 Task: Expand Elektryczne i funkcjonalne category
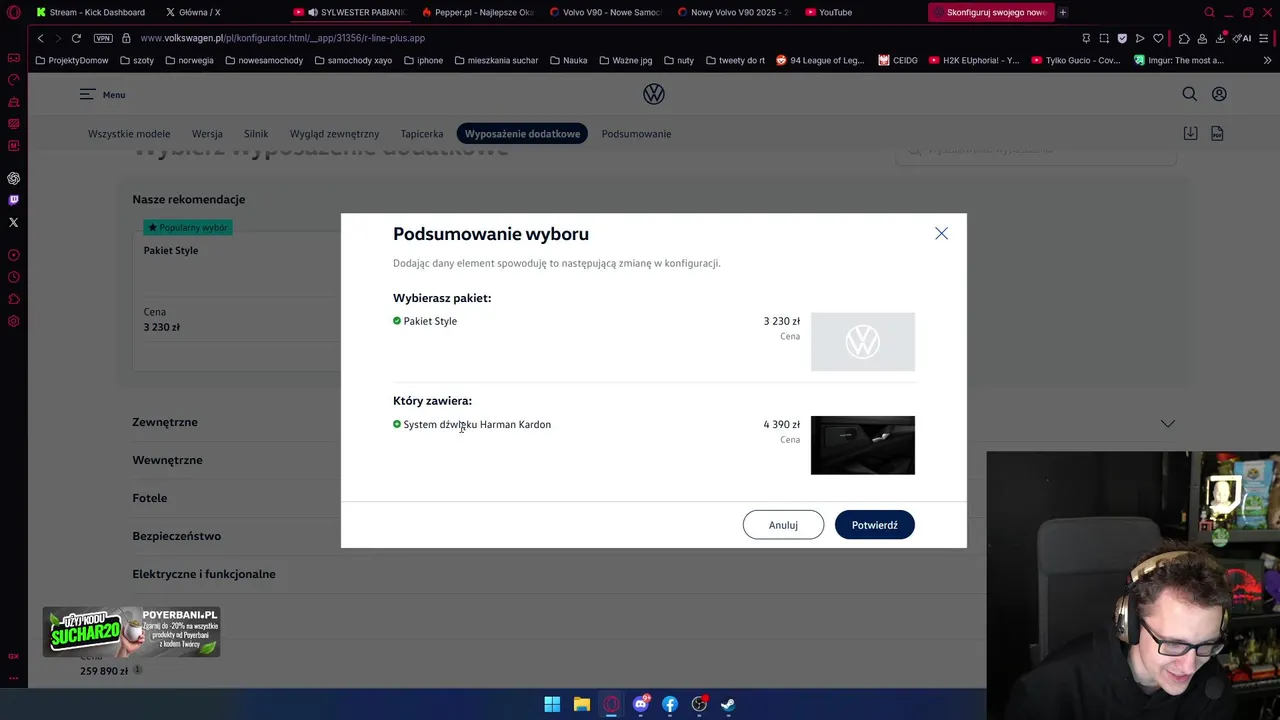click(x=204, y=574)
